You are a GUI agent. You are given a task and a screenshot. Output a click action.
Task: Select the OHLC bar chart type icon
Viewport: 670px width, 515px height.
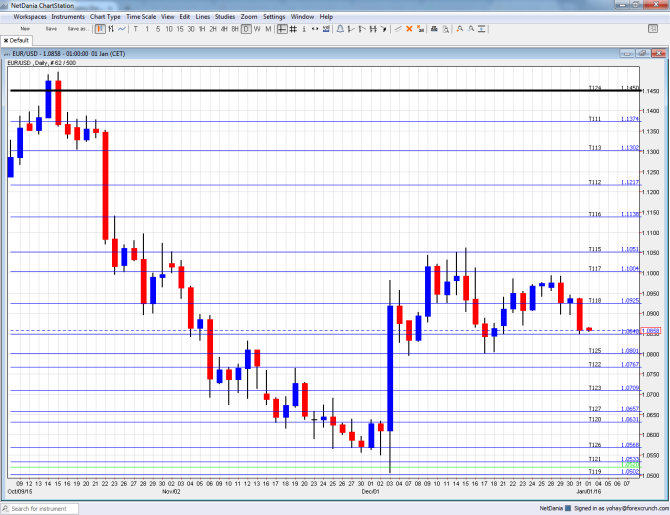[x=111, y=29]
